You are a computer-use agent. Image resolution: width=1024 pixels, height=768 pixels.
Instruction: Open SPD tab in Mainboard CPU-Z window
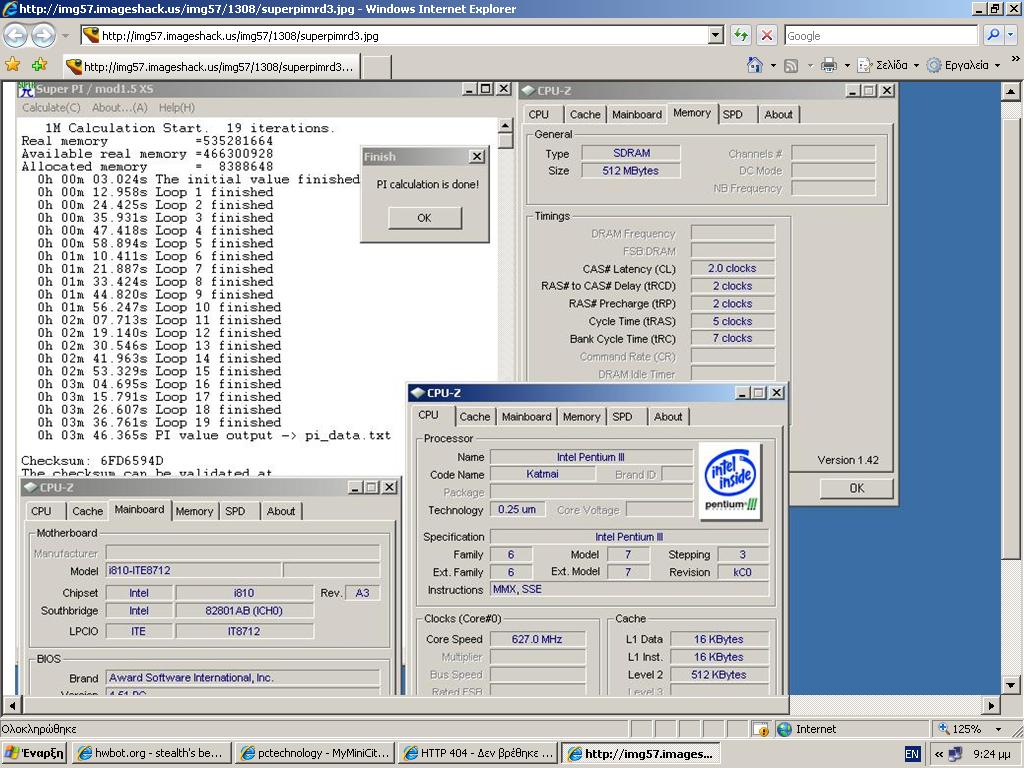pyautogui.click(x=235, y=511)
